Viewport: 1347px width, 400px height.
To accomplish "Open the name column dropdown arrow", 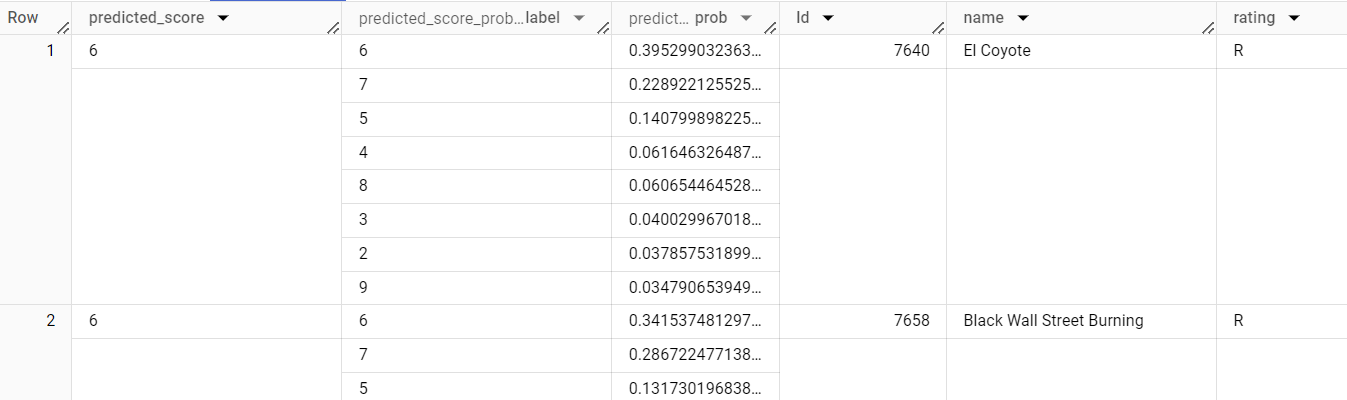I will pos(1023,18).
